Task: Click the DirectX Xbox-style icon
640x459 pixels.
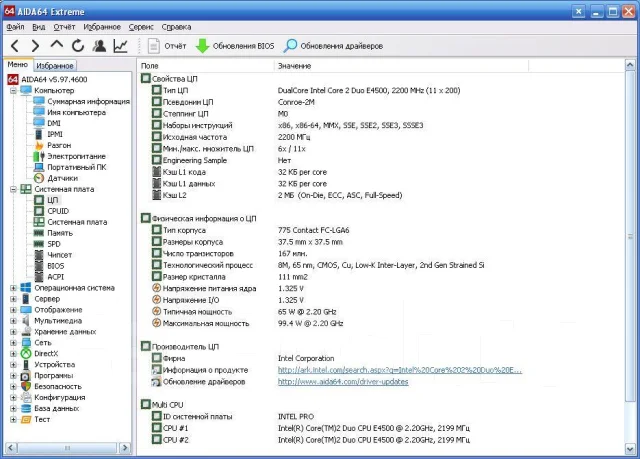Action: pos(26,353)
